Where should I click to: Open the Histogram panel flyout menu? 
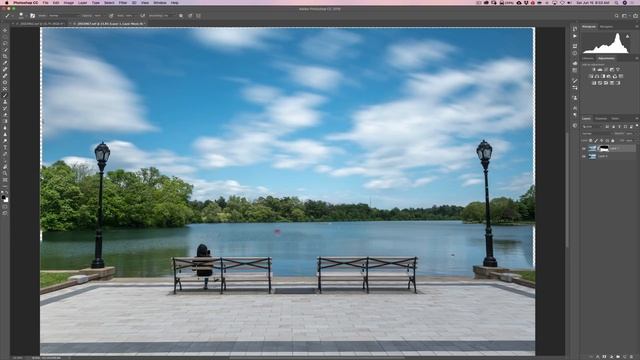pyautogui.click(x=637, y=26)
